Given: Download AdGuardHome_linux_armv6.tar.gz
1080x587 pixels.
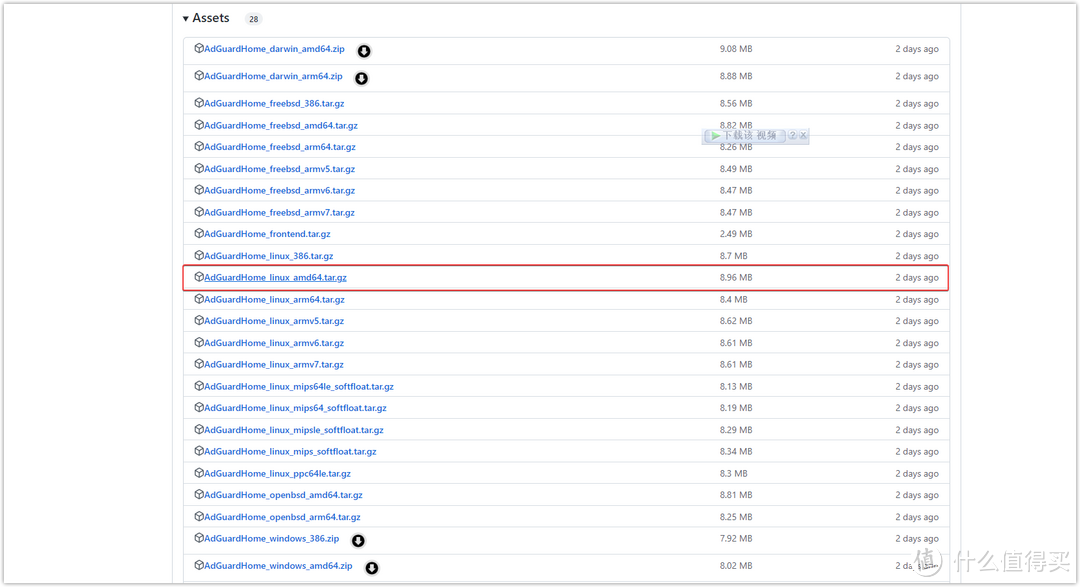Looking at the screenshot, I should [273, 343].
